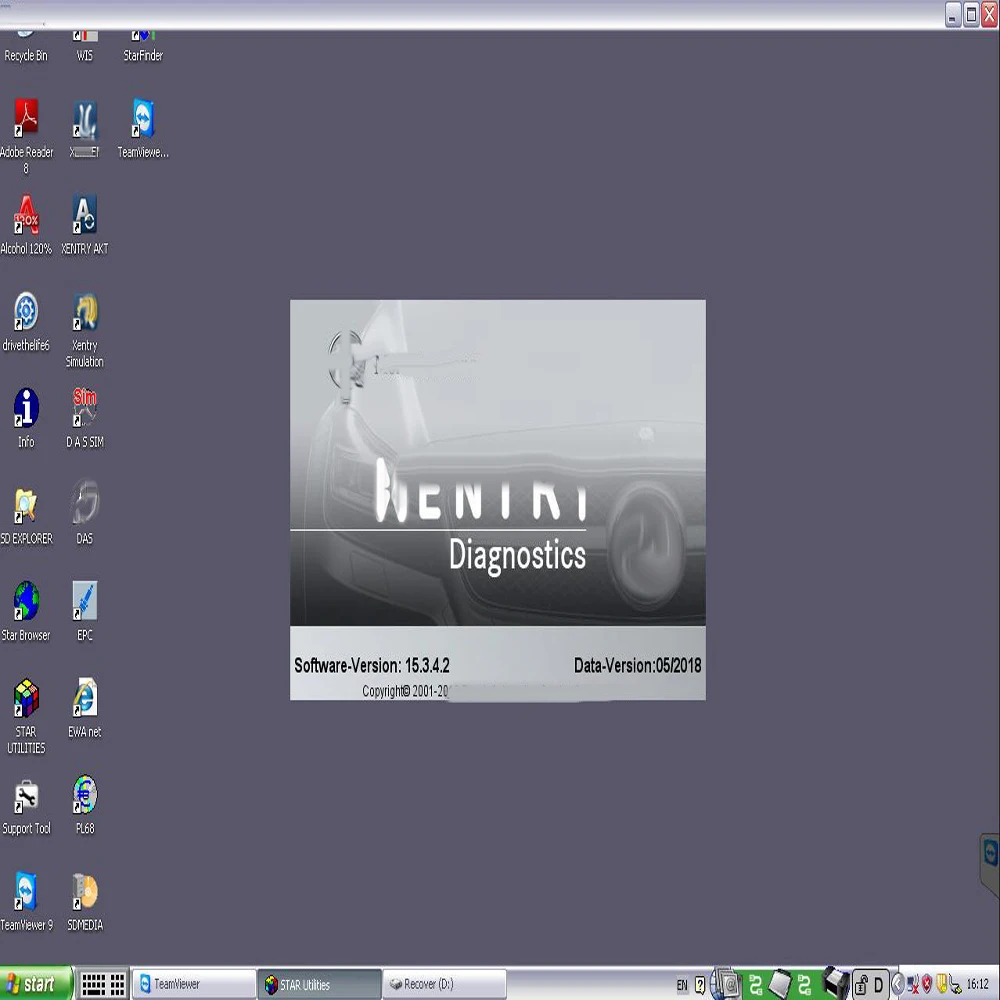Click the globe address book taskbar icon

click(x=725, y=984)
